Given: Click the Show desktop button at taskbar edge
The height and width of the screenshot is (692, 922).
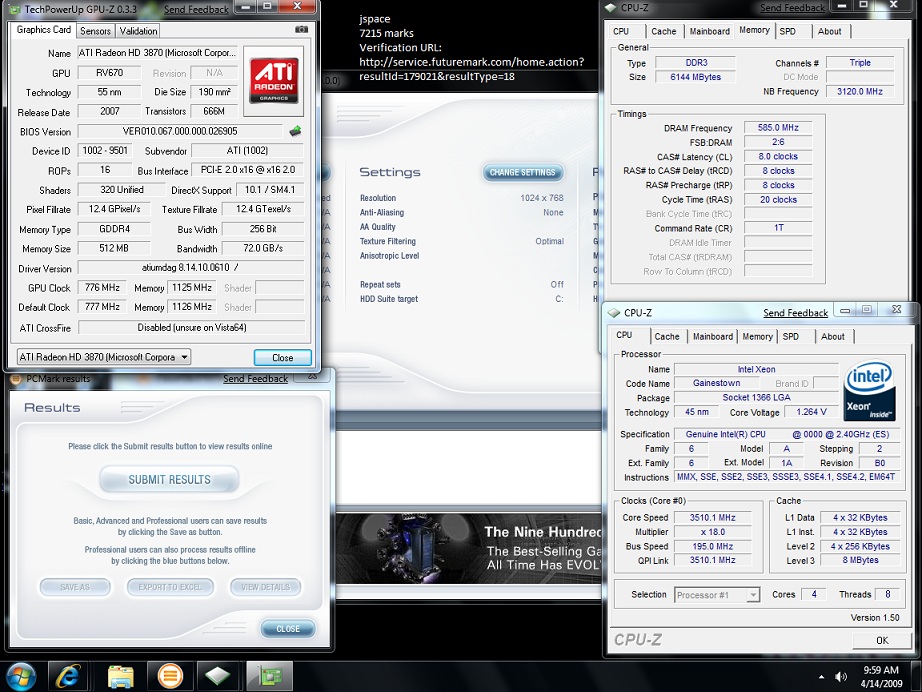Looking at the screenshot, I should tap(917, 677).
